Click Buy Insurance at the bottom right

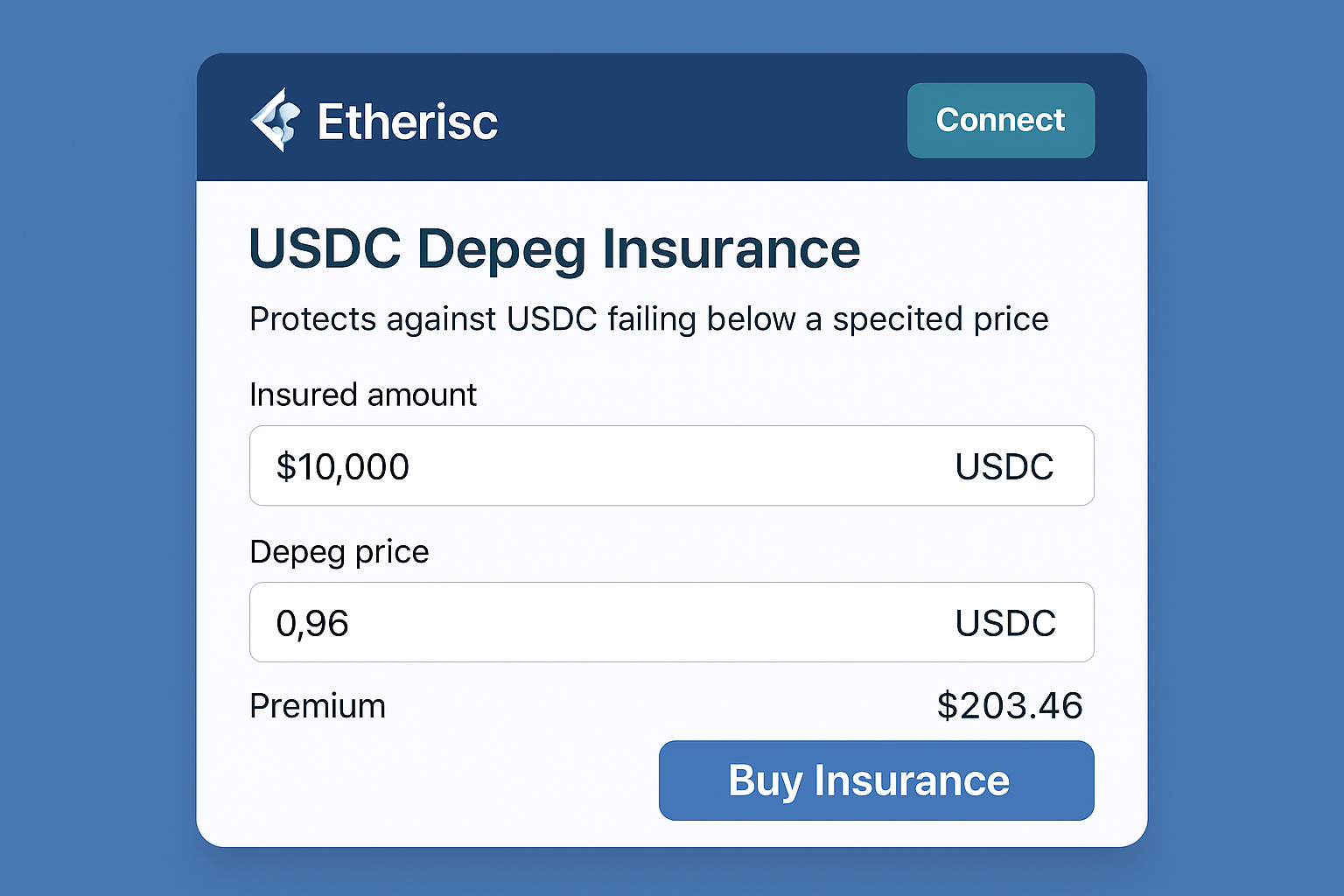(x=876, y=780)
